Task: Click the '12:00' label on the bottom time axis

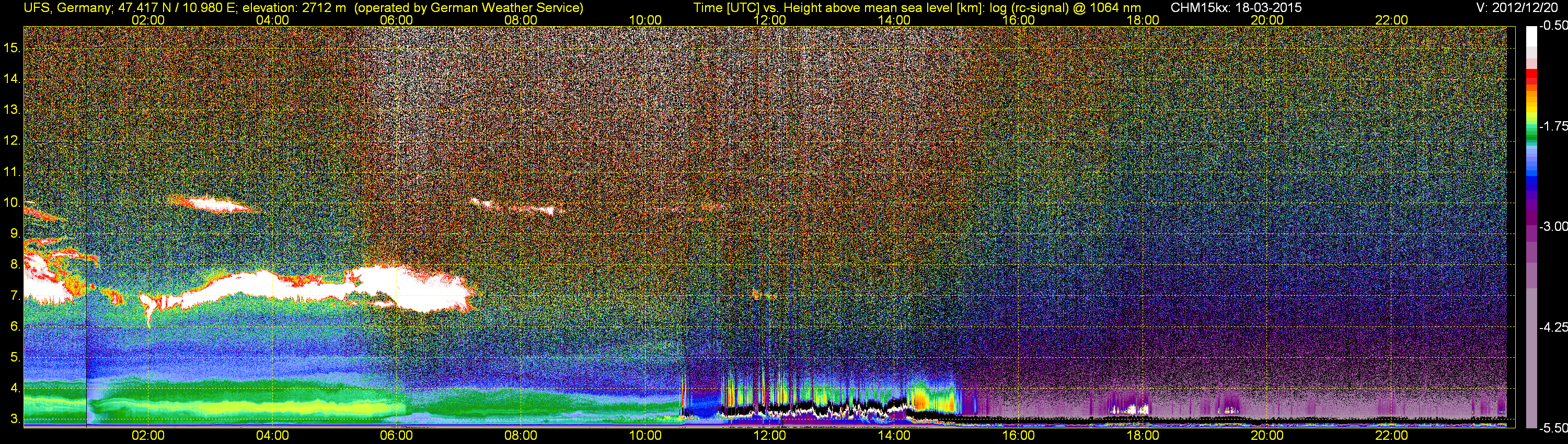Action: click(769, 436)
